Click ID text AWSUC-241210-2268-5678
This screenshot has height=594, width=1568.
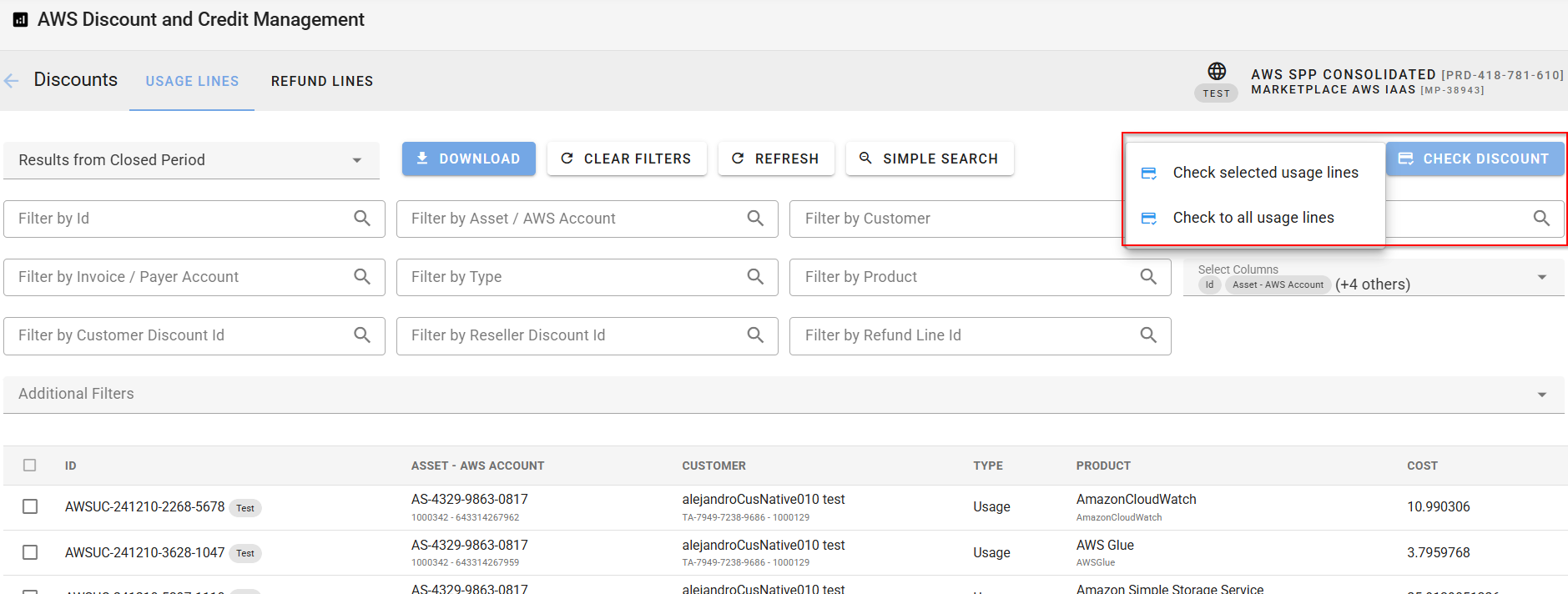(x=144, y=506)
